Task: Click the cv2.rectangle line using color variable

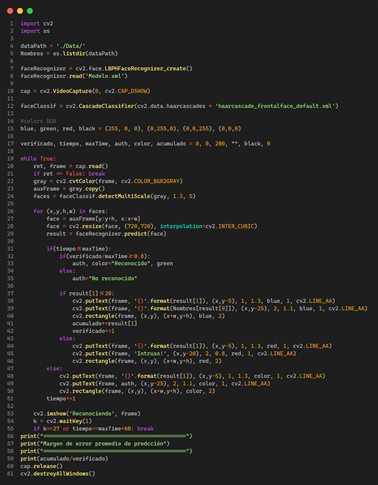Action: [137, 391]
